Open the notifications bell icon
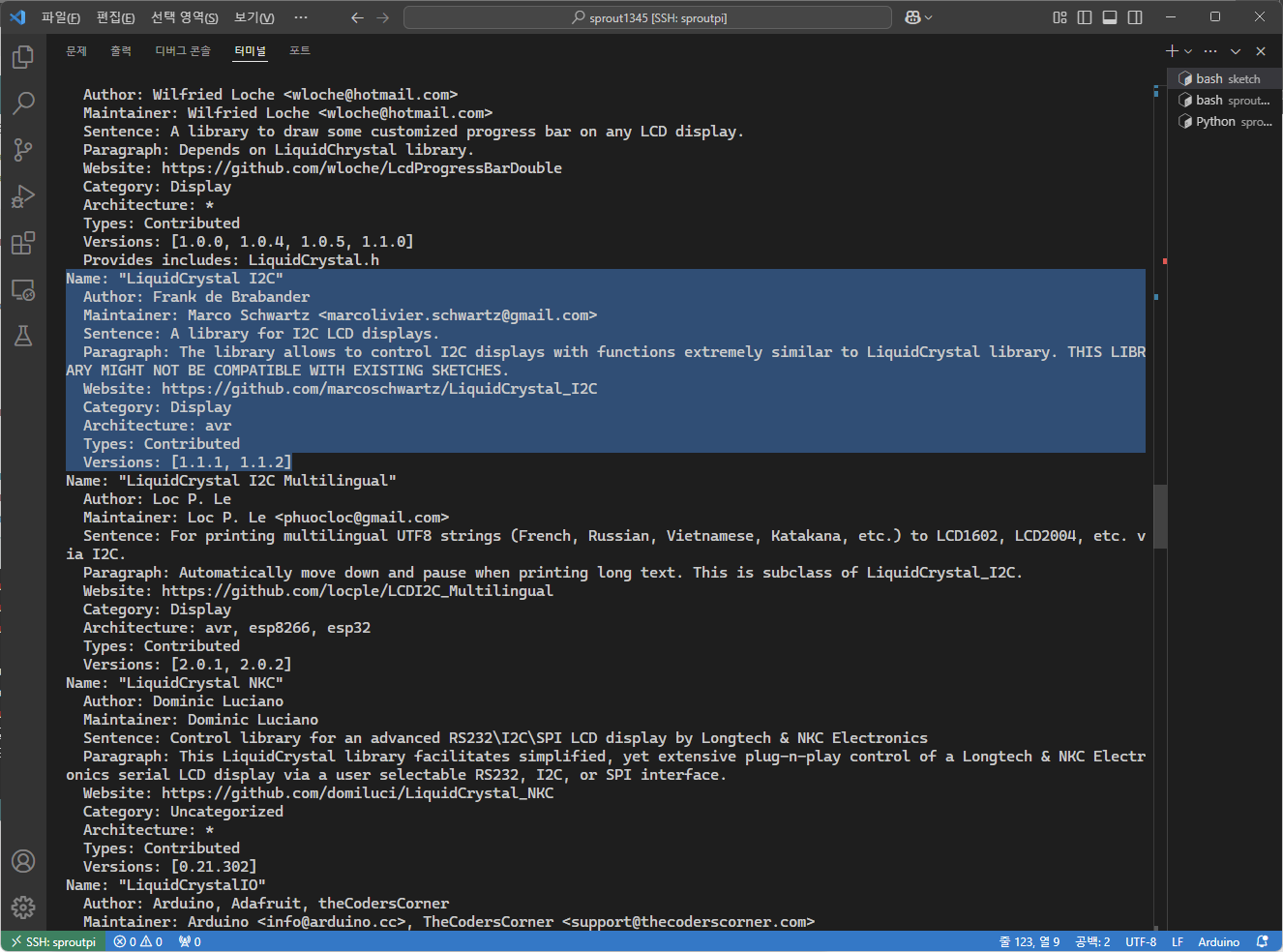The height and width of the screenshot is (952, 1283). 1262,941
